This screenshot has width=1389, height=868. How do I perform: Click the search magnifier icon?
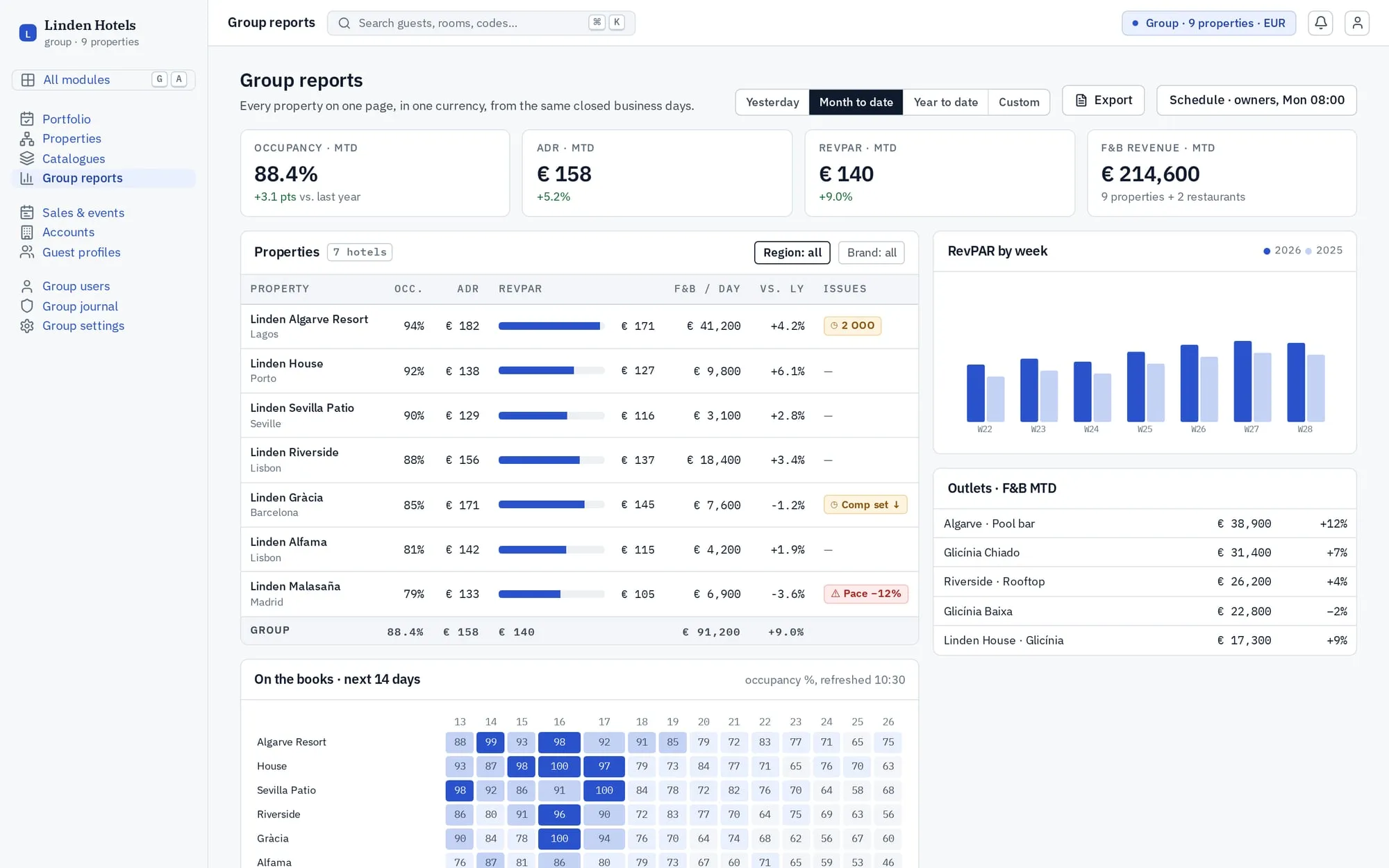[x=344, y=23]
